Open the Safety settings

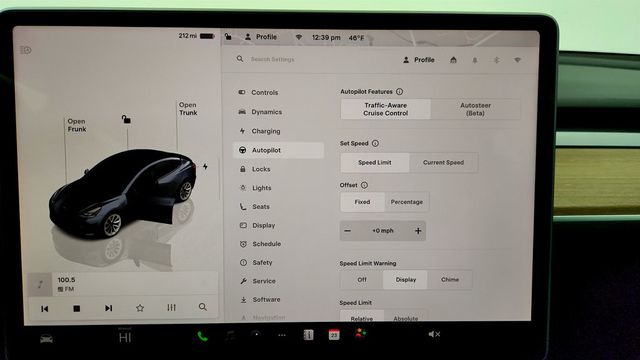tap(256, 262)
